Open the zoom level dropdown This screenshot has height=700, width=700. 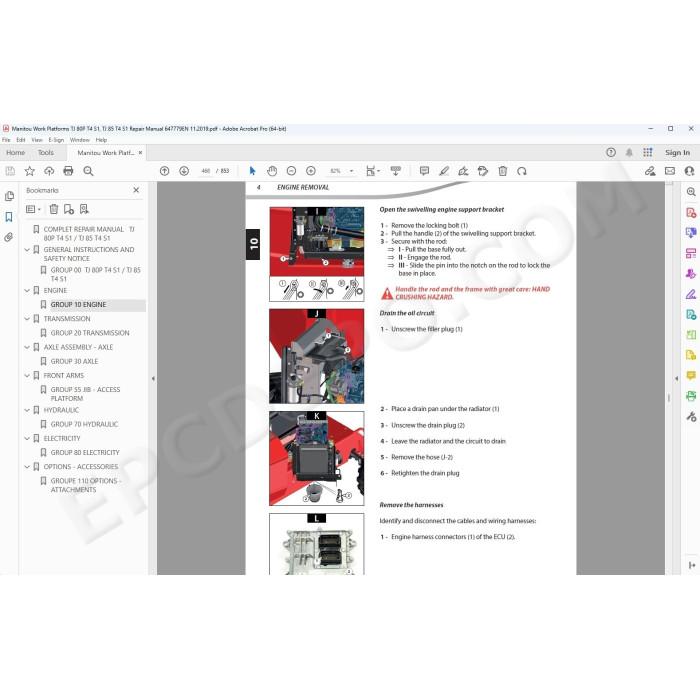(x=351, y=171)
